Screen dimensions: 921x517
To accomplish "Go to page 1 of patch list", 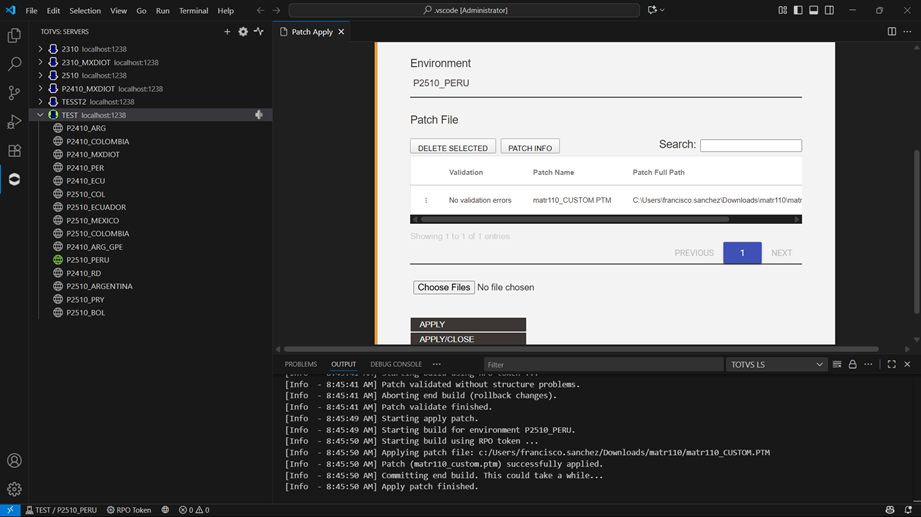I will 742,253.
